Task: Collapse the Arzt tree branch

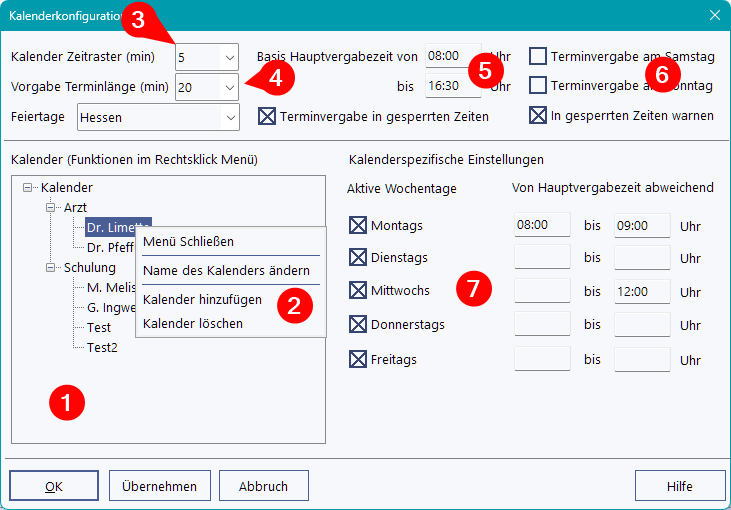Action: (x=51, y=208)
